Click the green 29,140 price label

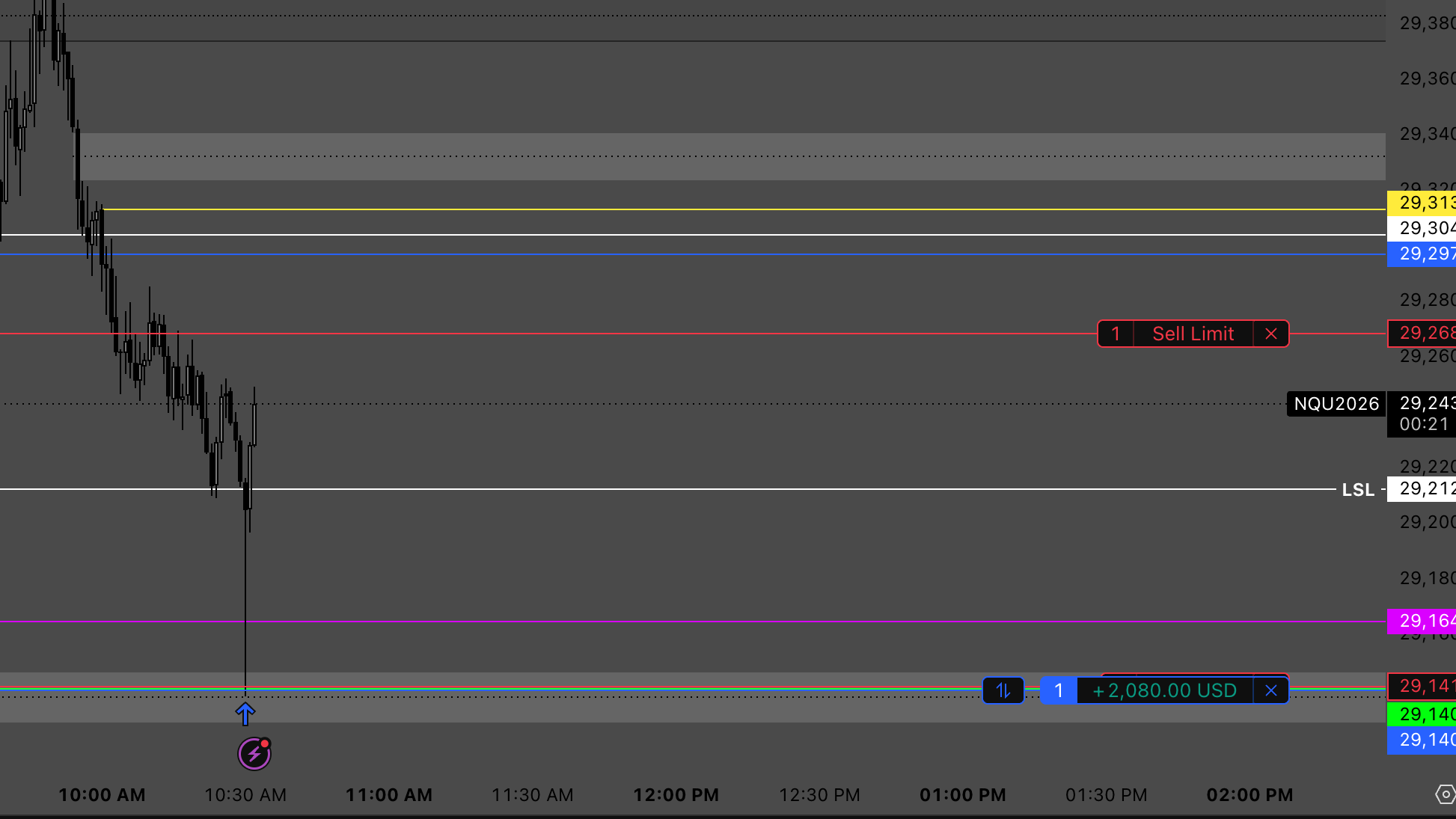[1422, 714]
